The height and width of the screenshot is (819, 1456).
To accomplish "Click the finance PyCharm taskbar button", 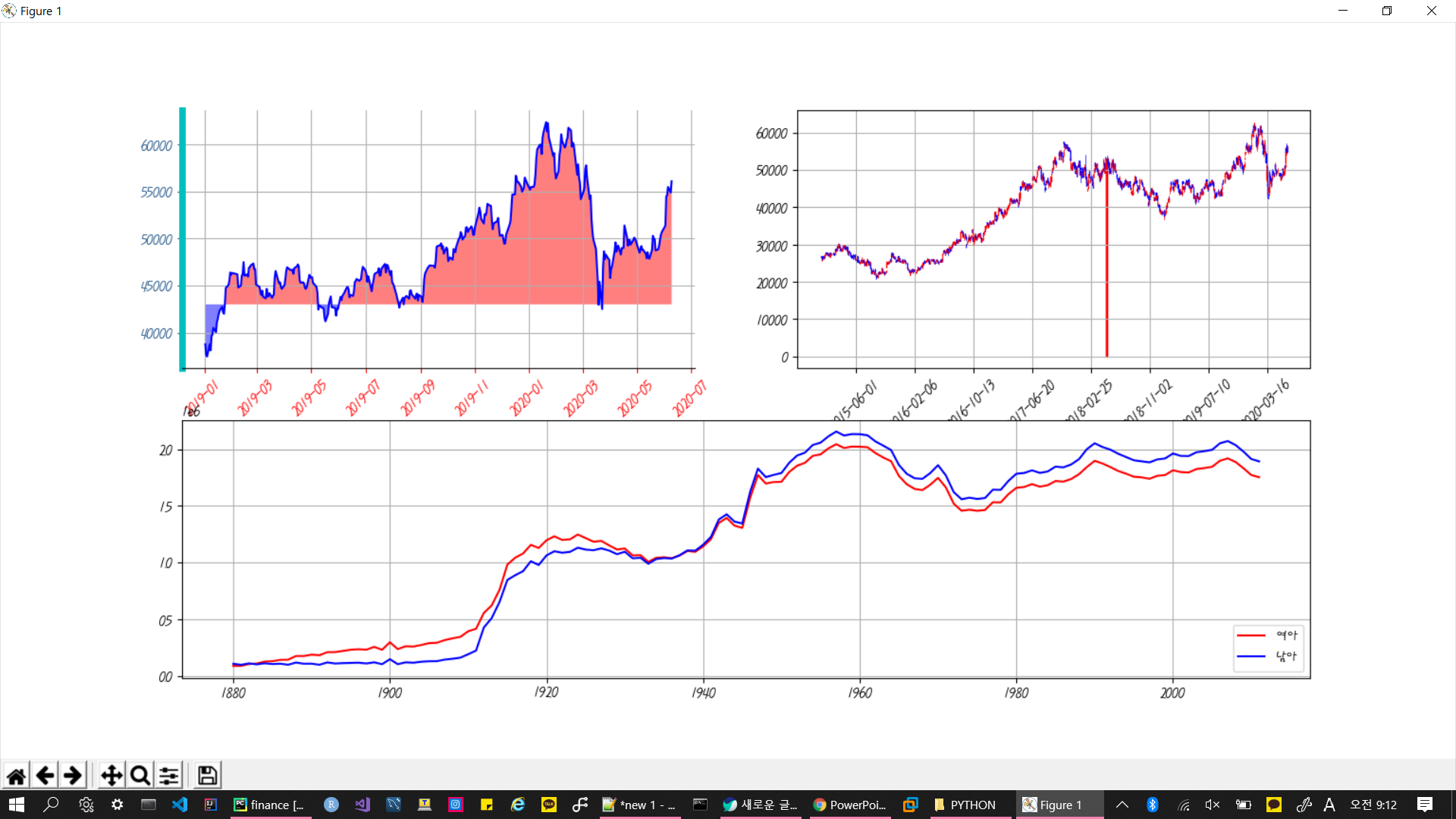I will click(269, 805).
